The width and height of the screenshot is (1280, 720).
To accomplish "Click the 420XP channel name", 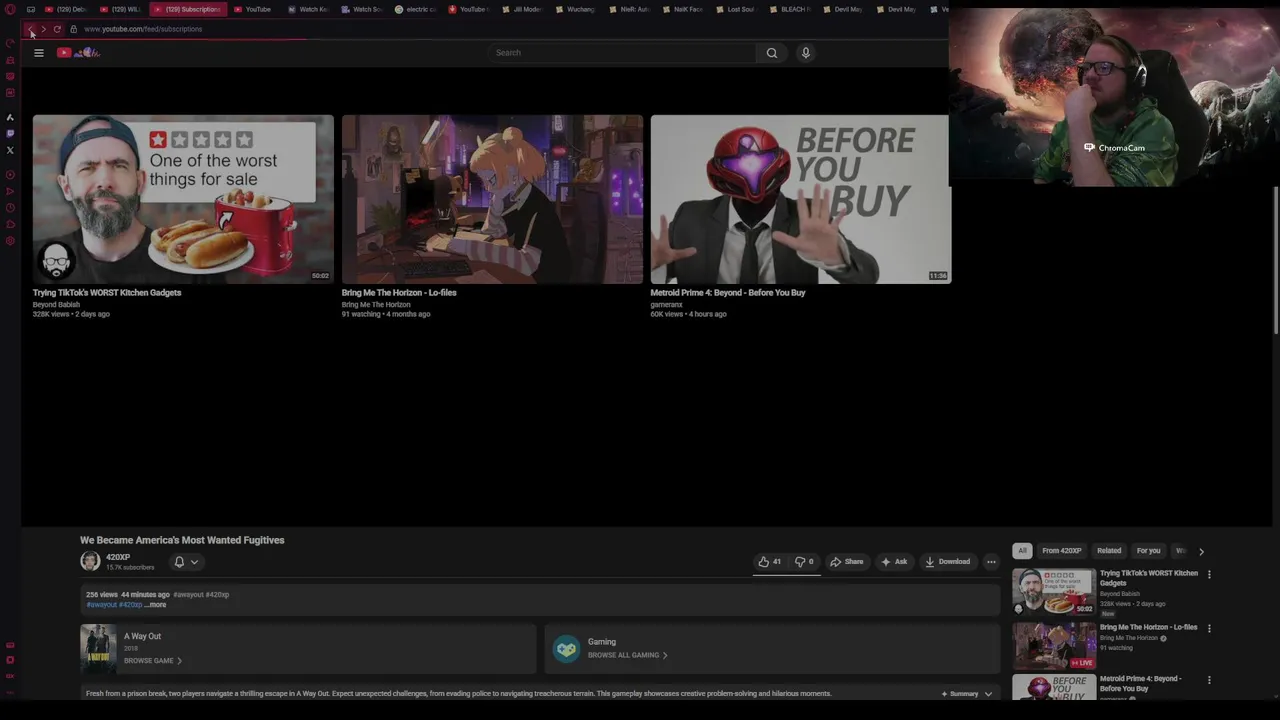I will (x=118, y=557).
